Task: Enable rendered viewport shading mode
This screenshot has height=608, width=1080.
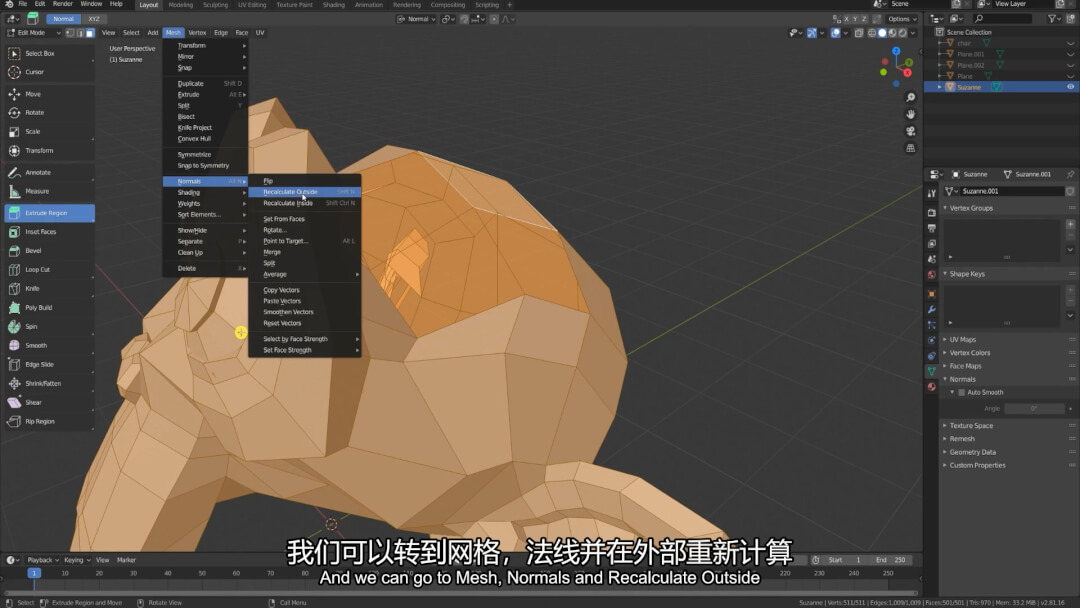Action: [903, 33]
